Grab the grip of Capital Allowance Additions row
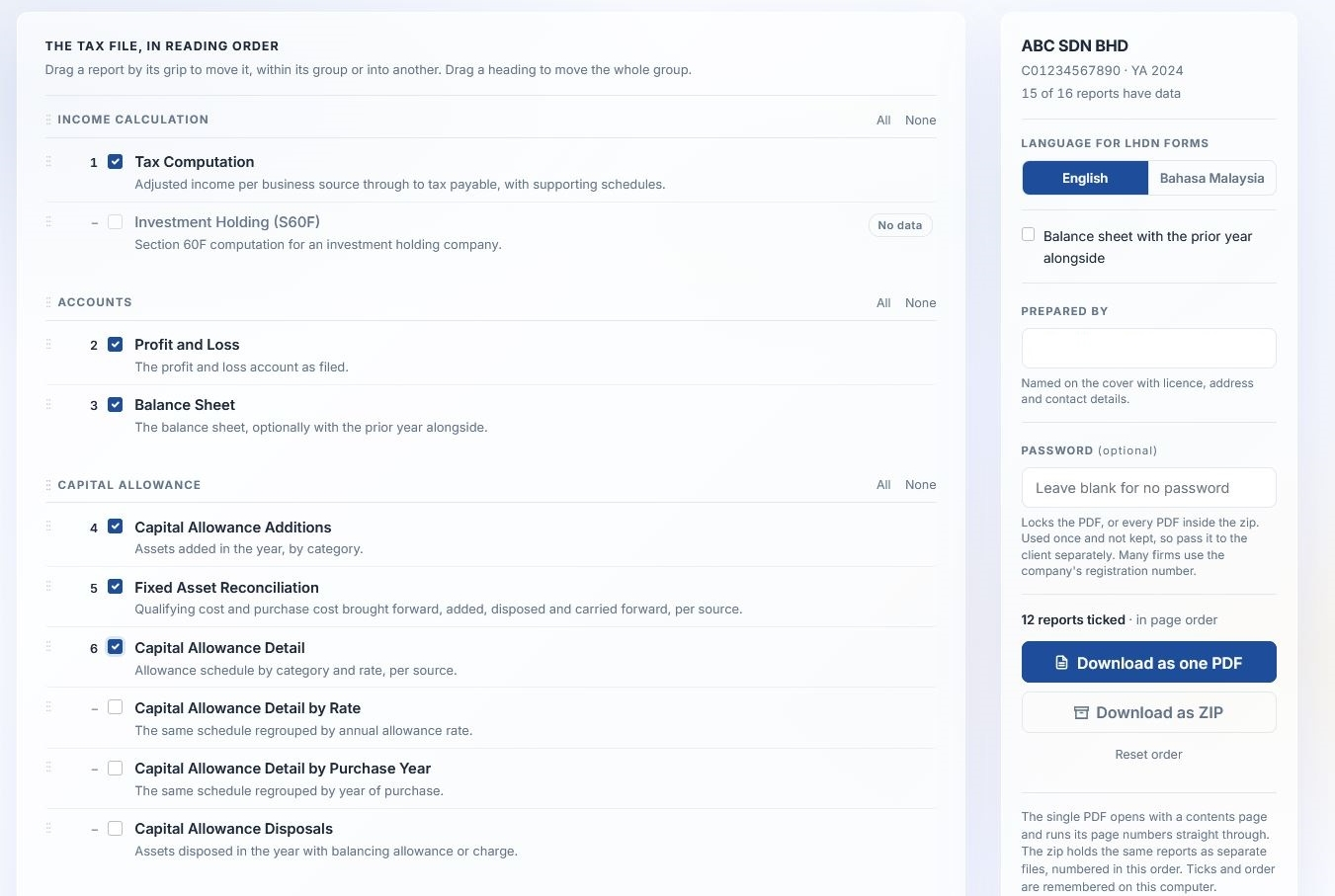1335x896 pixels. [48, 526]
